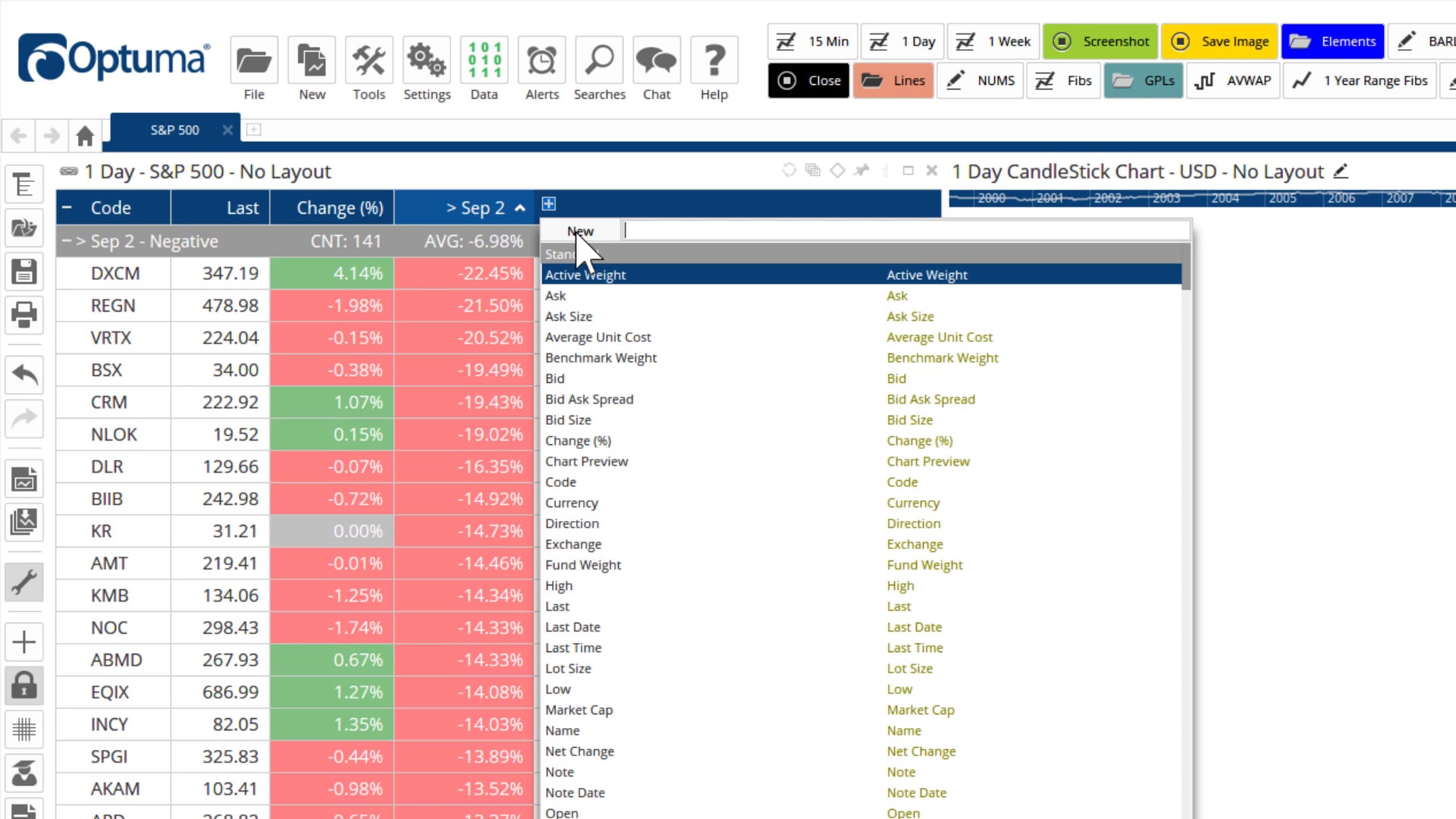The image size is (1456, 819).
Task: Click the home icon in navigation bar
Action: pos(85,136)
